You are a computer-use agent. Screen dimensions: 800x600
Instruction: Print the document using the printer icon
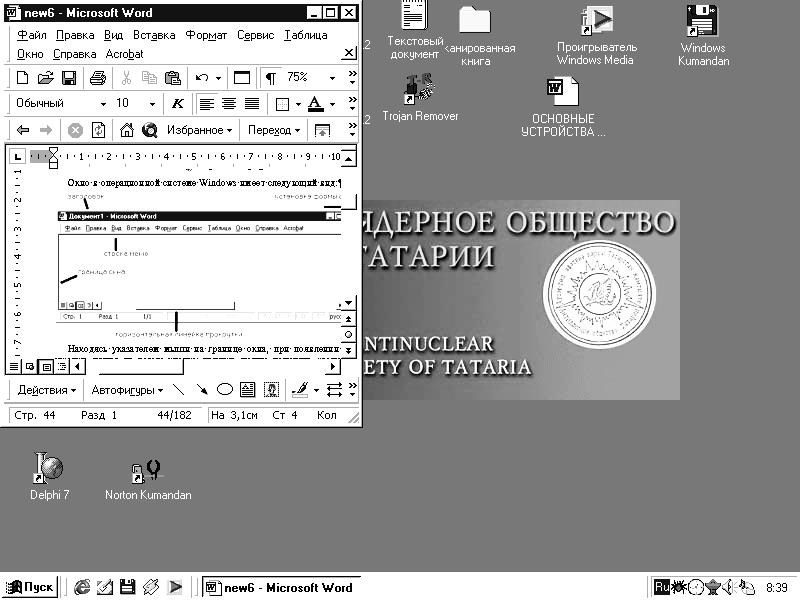(97, 78)
